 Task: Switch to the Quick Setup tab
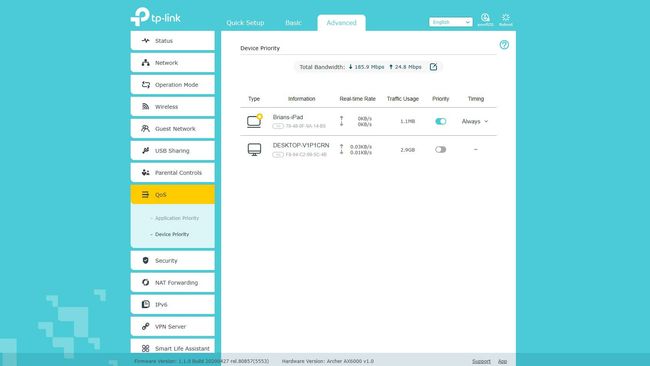click(245, 23)
